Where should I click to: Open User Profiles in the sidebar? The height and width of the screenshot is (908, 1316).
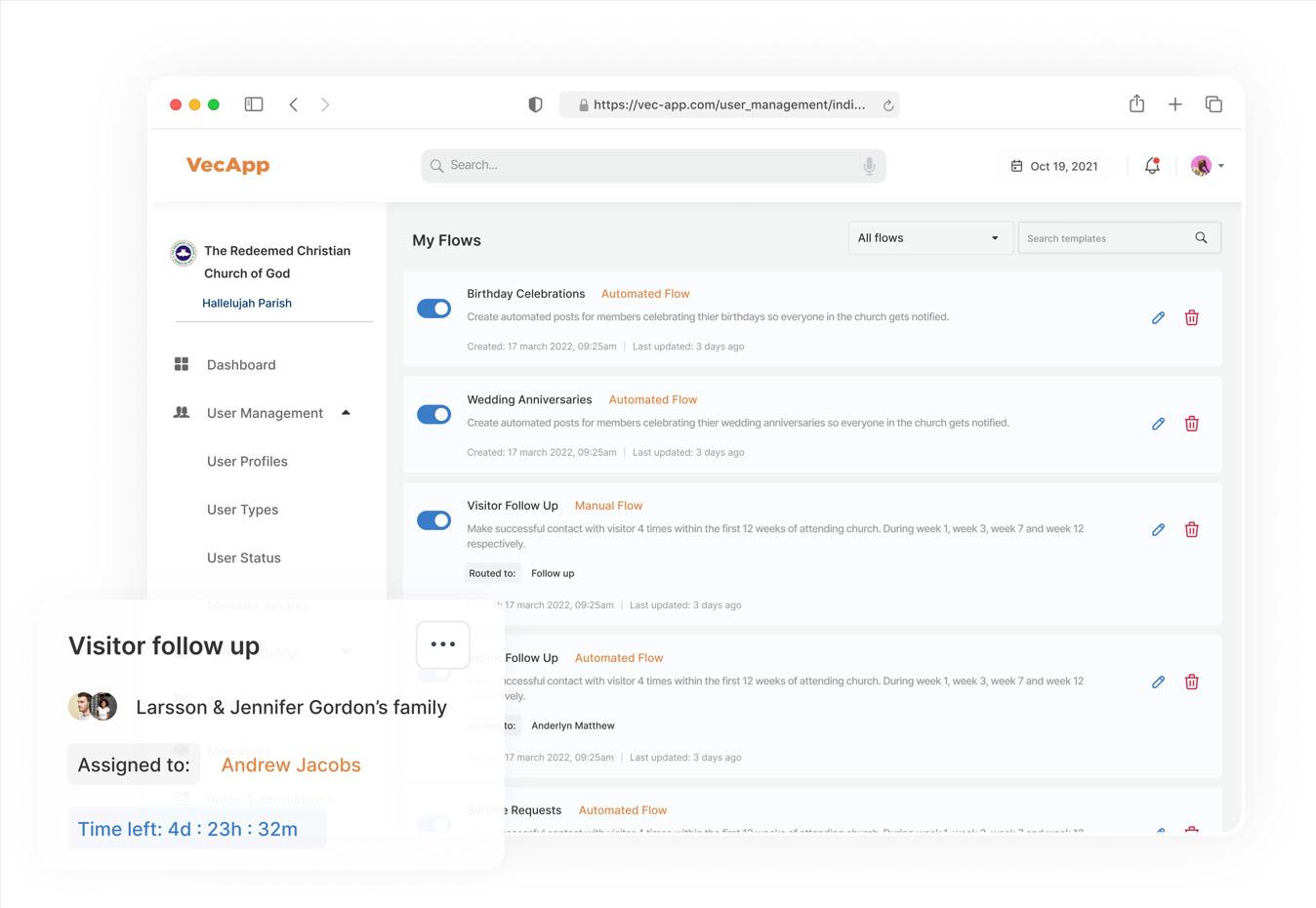[247, 462]
